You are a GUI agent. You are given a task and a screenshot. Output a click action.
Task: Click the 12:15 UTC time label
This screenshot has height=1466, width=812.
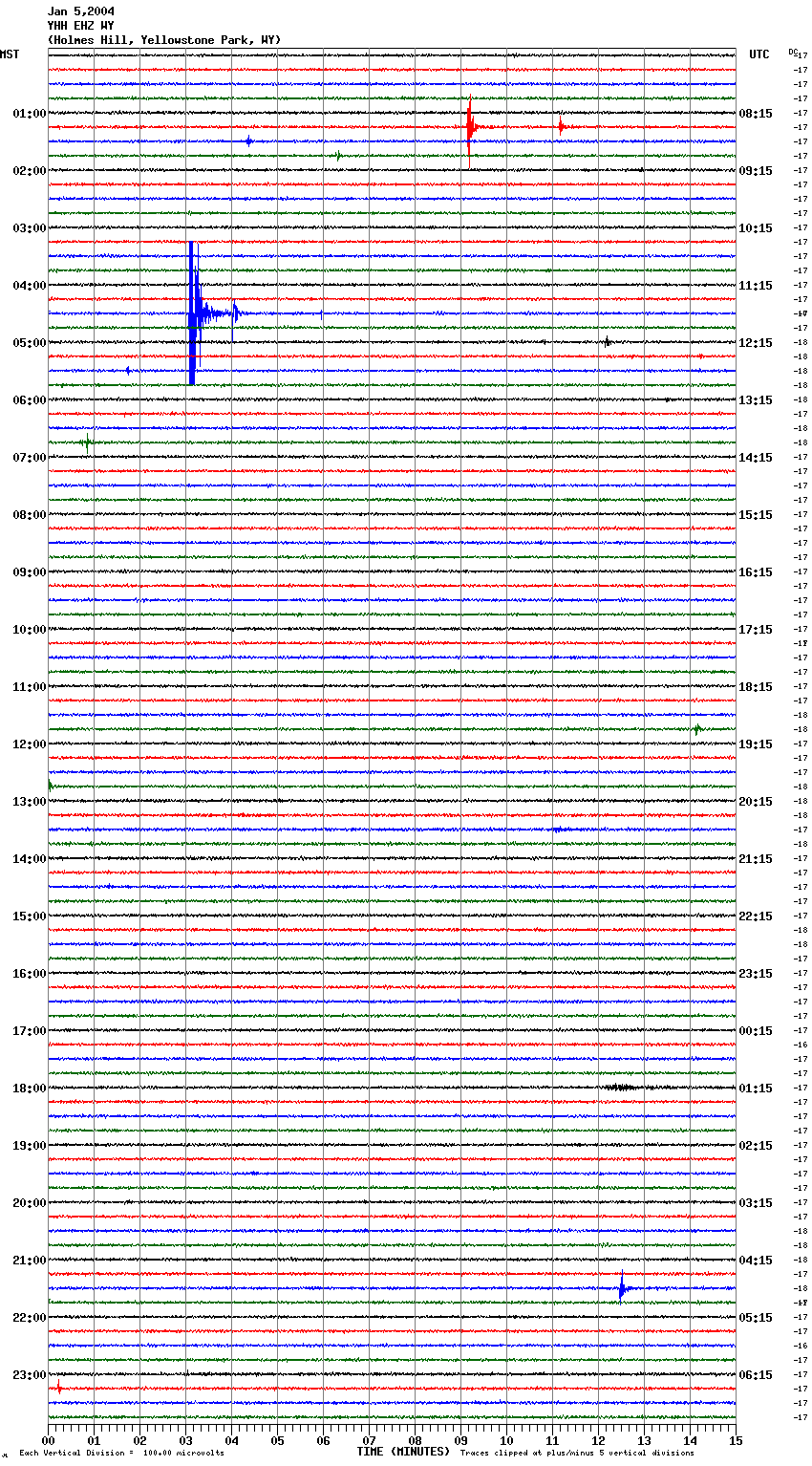click(756, 343)
